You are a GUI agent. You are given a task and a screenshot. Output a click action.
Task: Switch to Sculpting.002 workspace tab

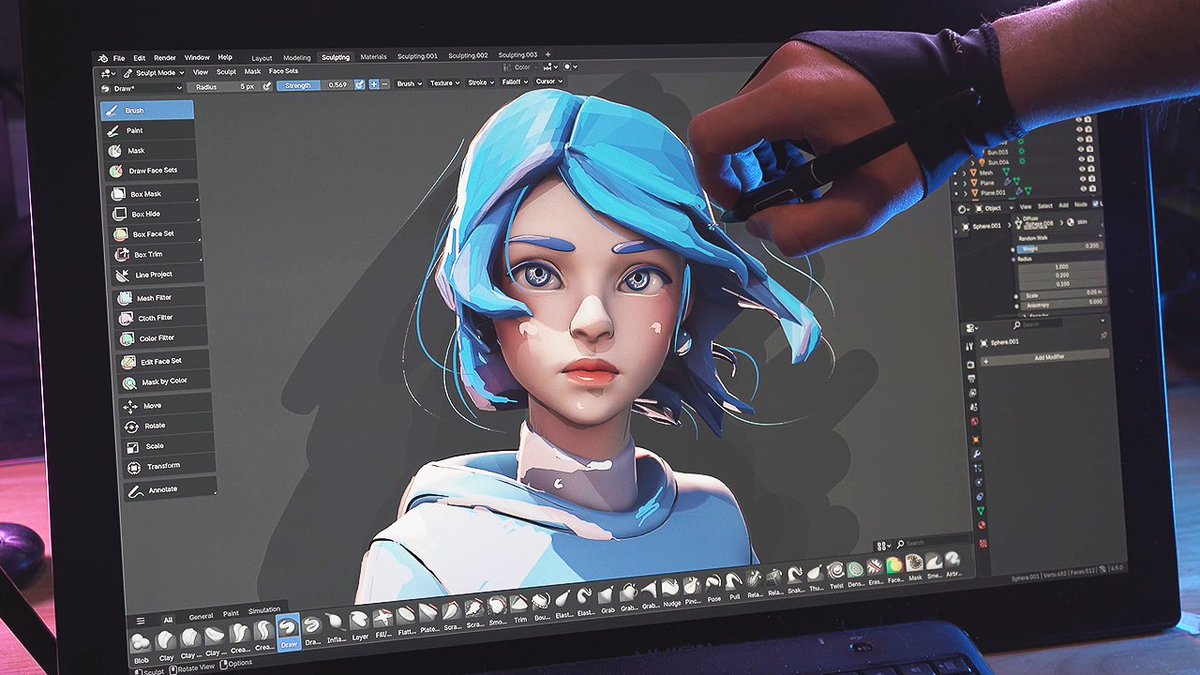468,56
